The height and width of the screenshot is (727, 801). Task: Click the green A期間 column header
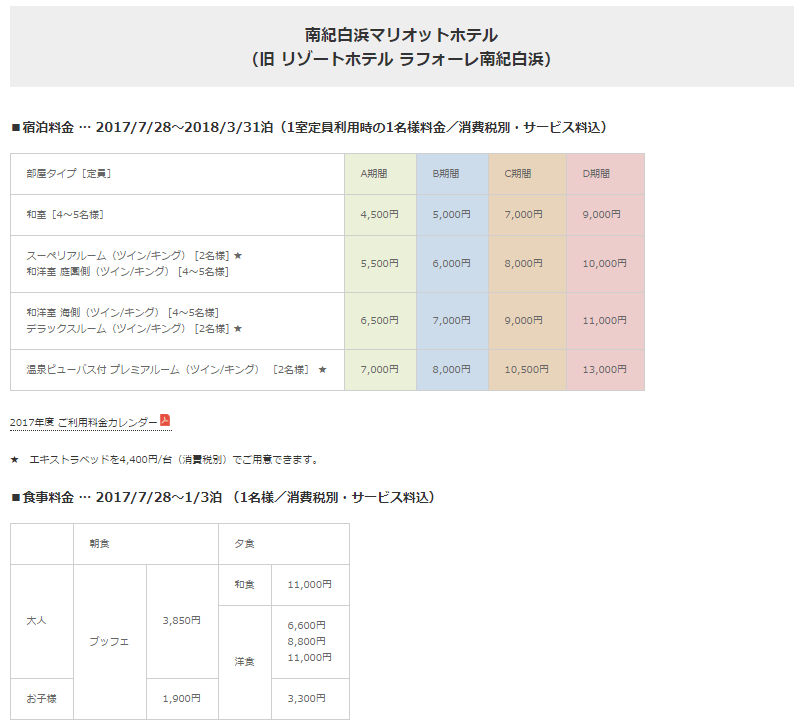[x=374, y=174]
